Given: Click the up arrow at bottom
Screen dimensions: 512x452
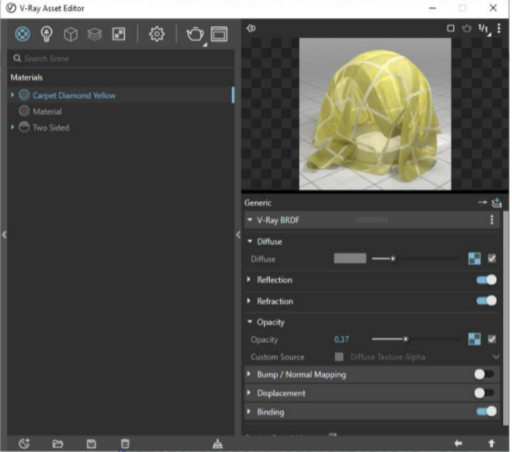Looking at the screenshot, I should [491, 443].
